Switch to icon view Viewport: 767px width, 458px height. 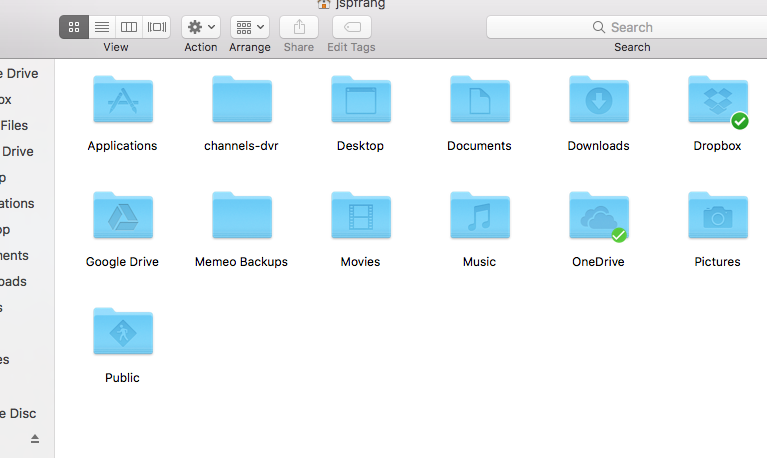74,27
